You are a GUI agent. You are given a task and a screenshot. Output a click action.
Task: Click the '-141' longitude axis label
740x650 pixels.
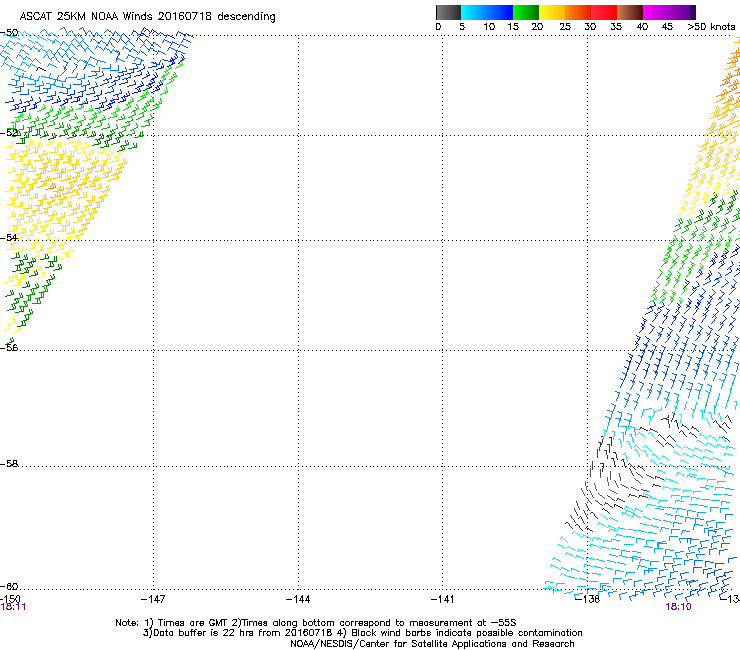click(443, 599)
